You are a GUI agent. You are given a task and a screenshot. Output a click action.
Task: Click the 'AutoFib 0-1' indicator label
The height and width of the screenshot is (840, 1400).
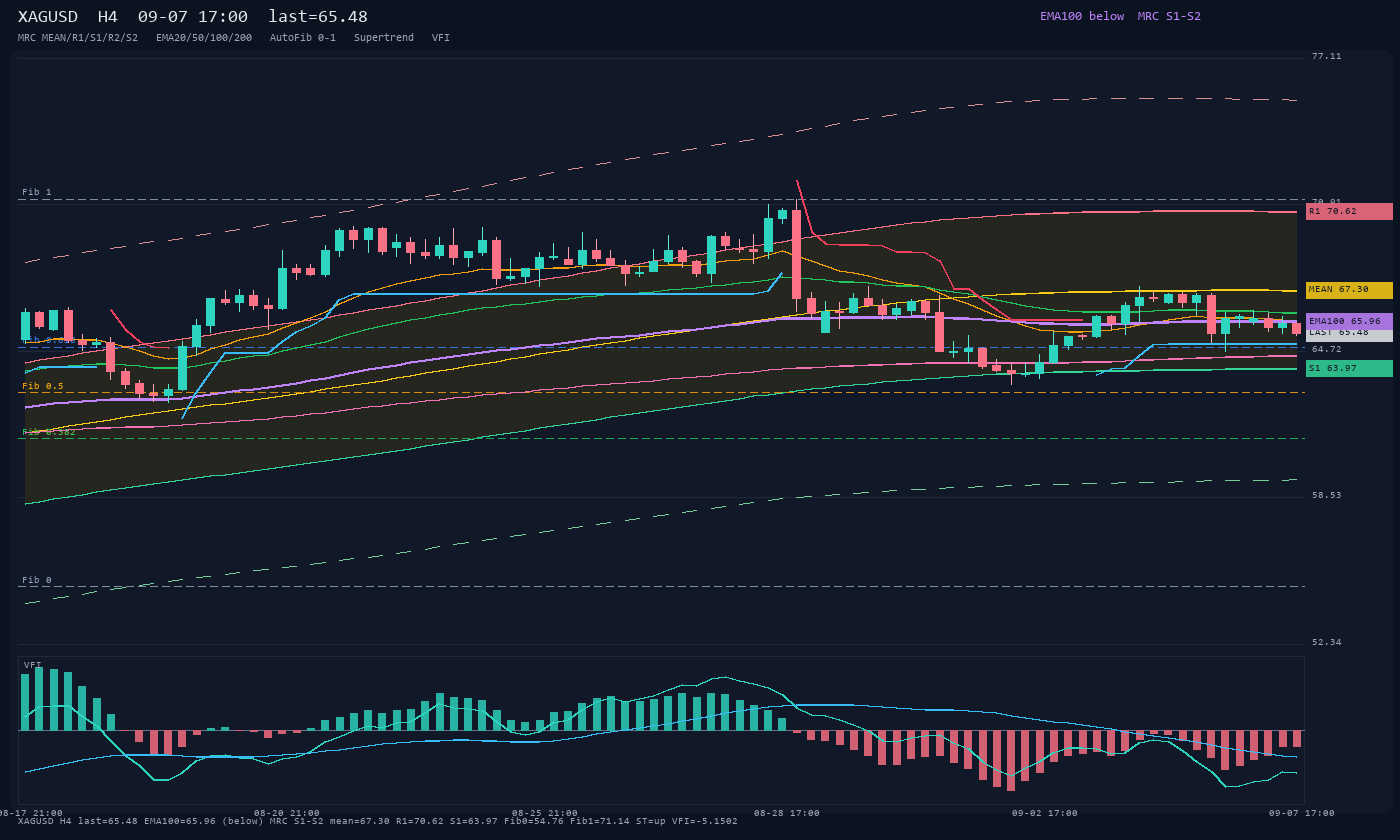[303, 38]
